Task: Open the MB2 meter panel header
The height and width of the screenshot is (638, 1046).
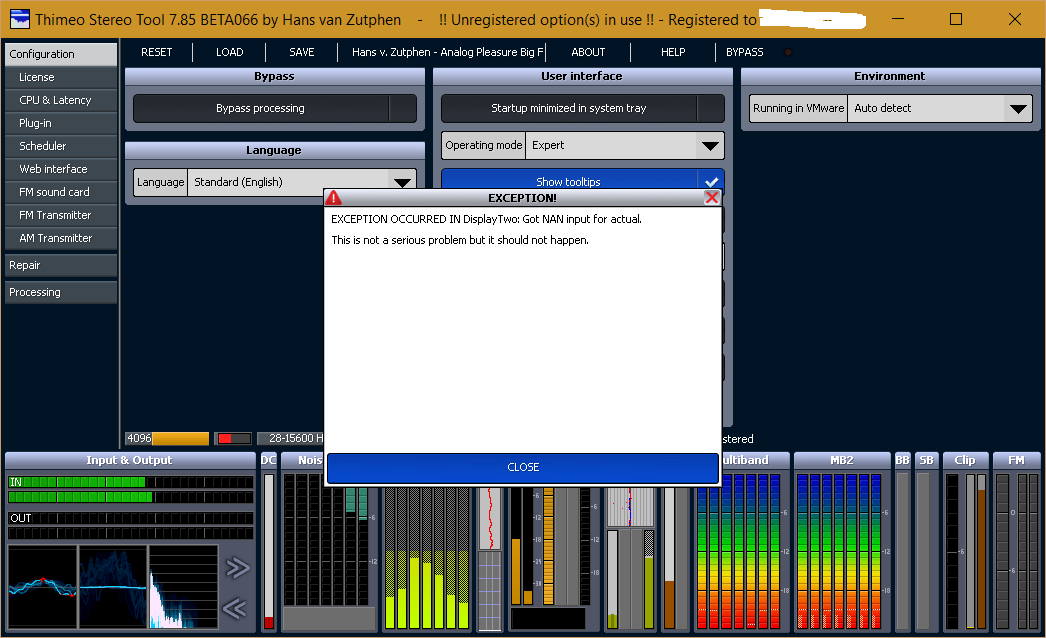Action: (x=842, y=460)
